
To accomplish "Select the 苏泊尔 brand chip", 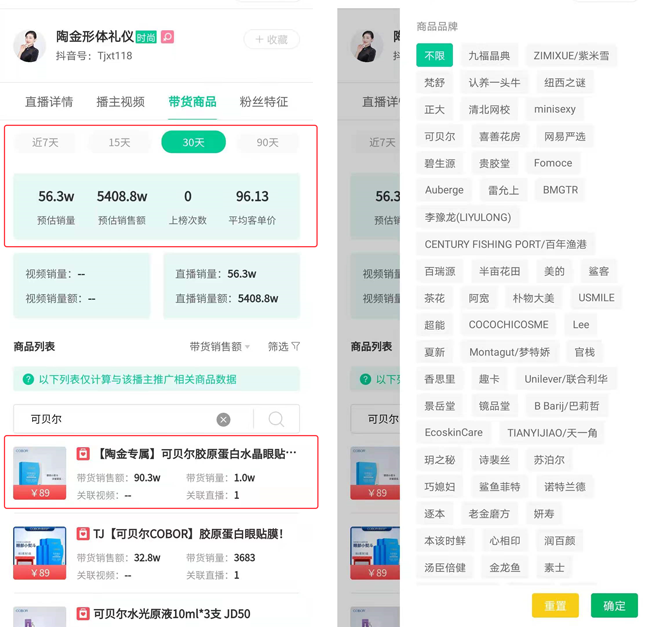I will click(549, 460).
